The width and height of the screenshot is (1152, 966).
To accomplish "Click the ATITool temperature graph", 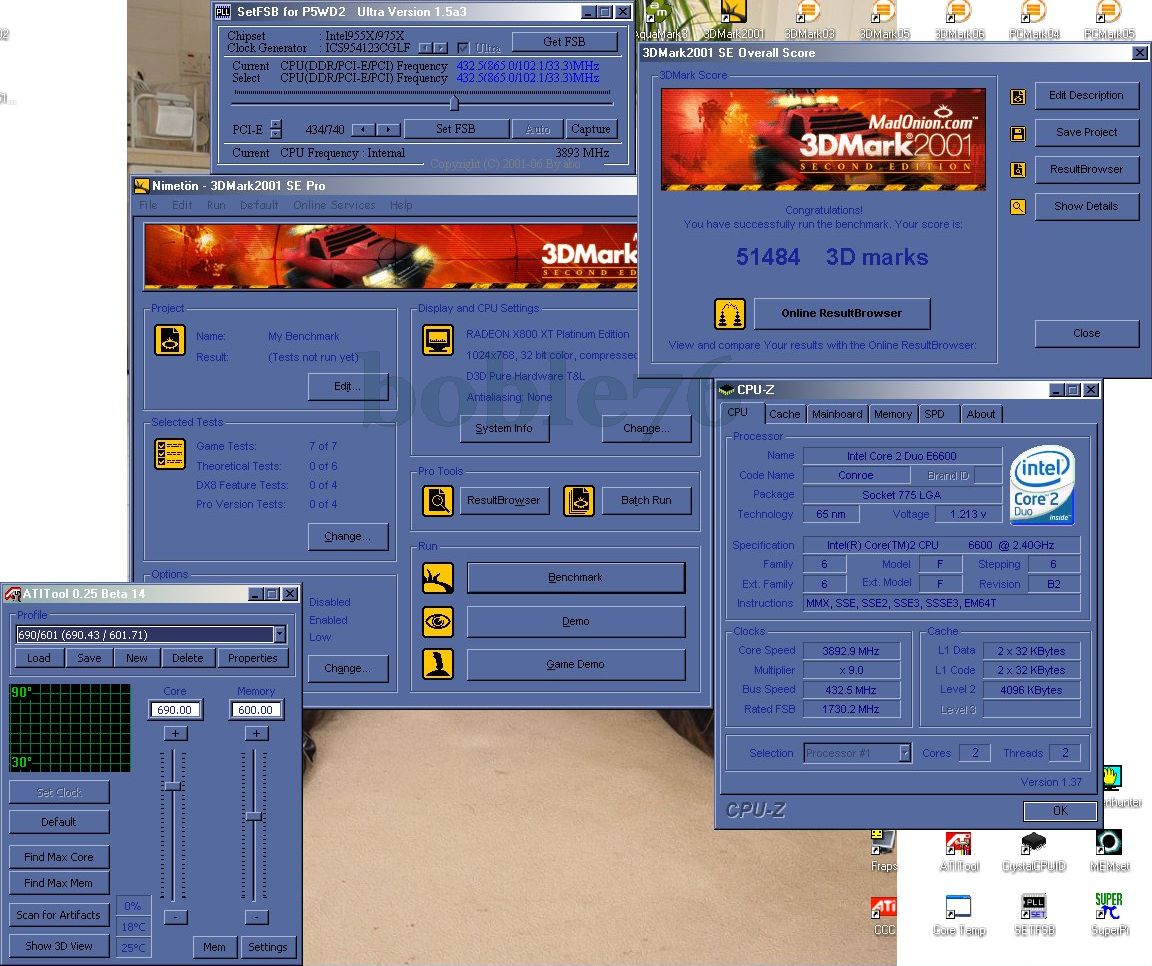I will [x=70, y=727].
